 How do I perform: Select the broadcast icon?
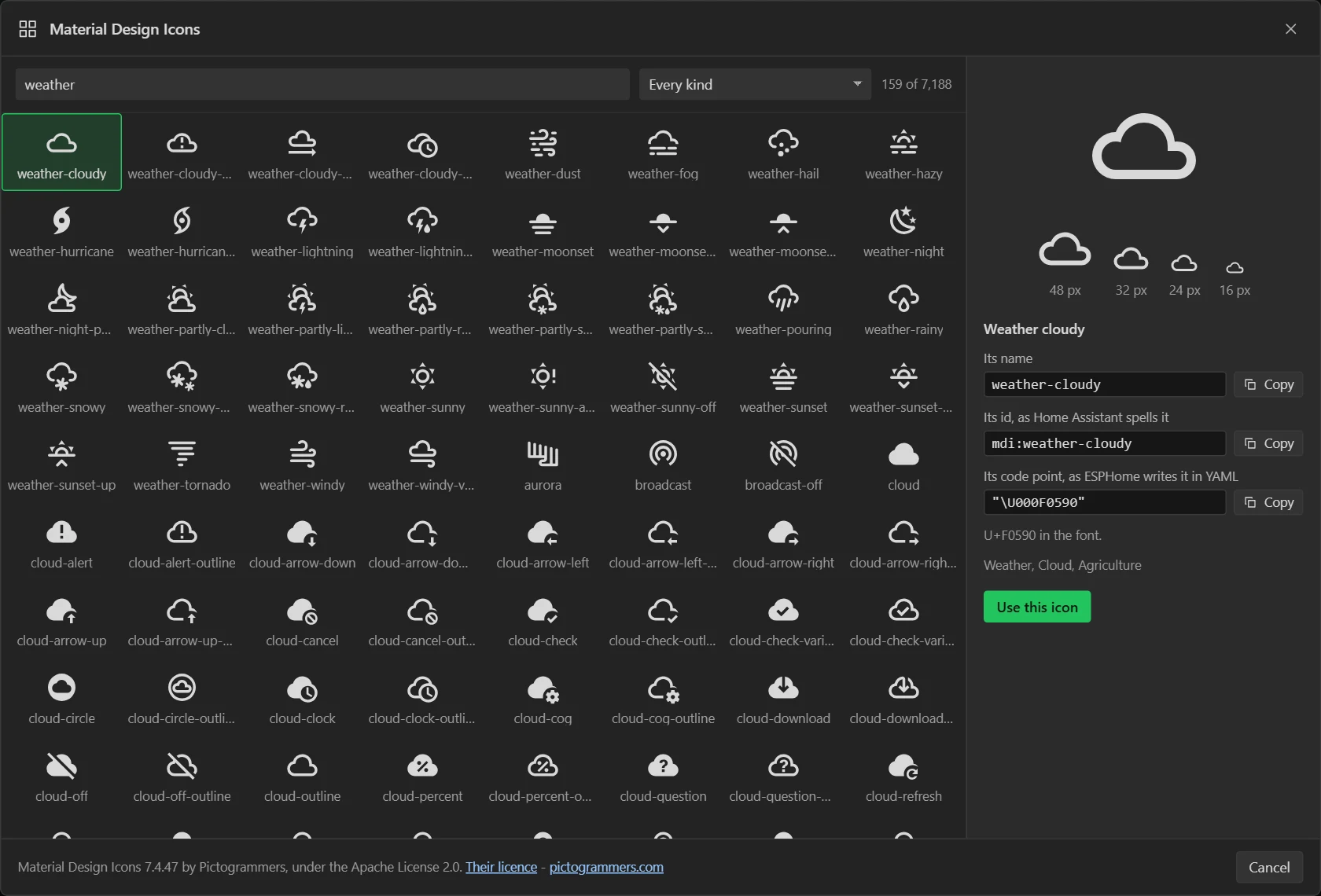click(663, 464)
